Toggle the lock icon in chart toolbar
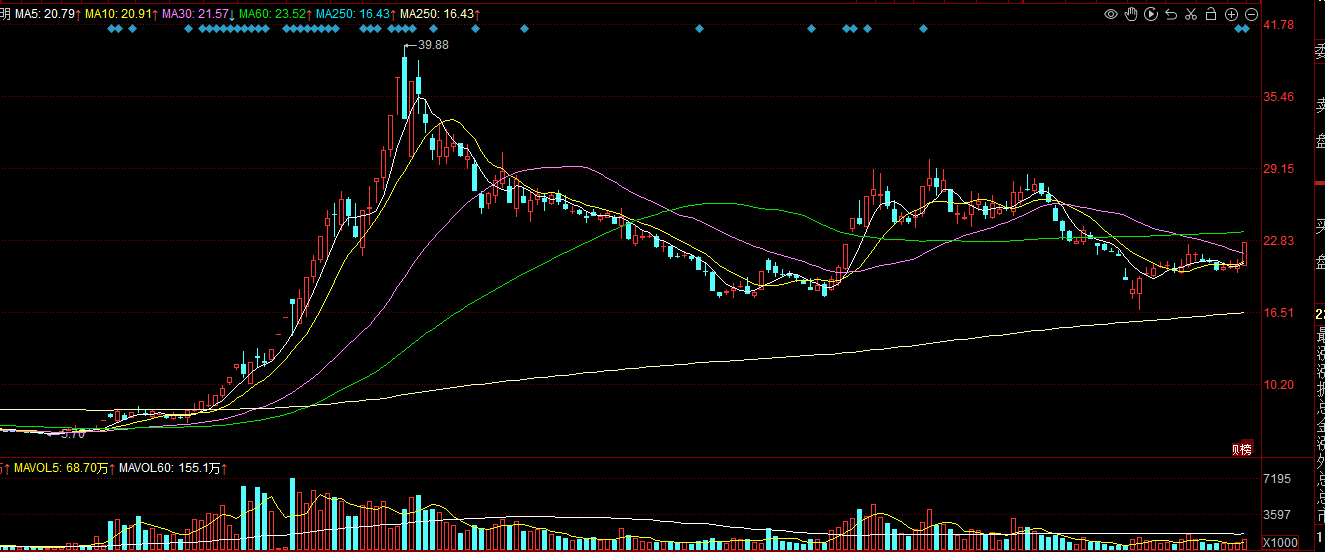The height and width of the screenshot is (552, 1325). pyautogui.click(x=1211, y=14)
